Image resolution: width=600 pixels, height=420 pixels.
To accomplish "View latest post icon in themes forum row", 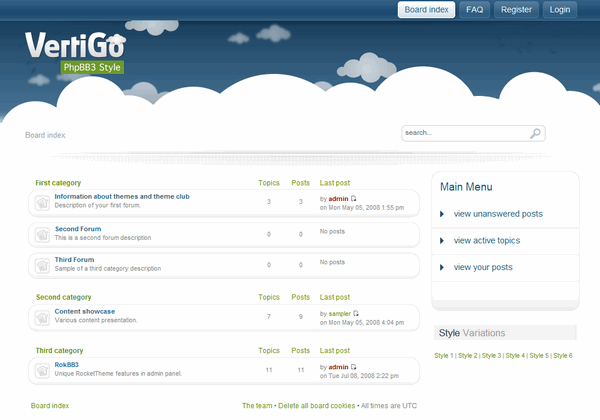I will 354,199.
